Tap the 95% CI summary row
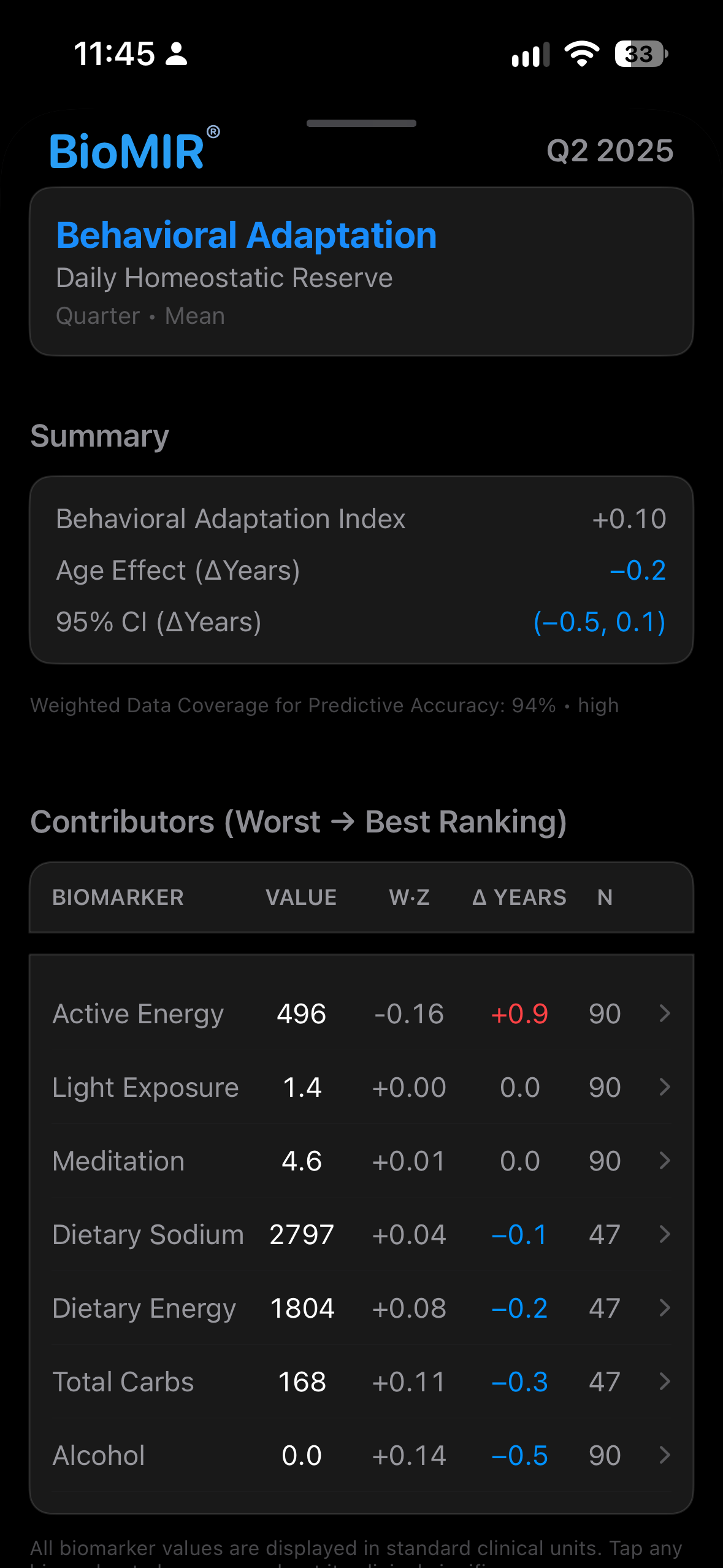The image size is (723, 1568). (x=361, y=622)
